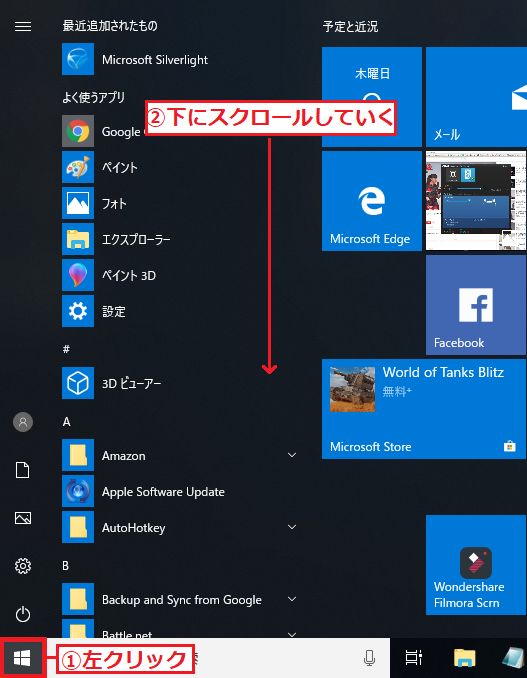Image resolution: width=527 pixels, height=678 pixels.
Task: Open the Microsoft Edge tile
Action: point(372,201)
